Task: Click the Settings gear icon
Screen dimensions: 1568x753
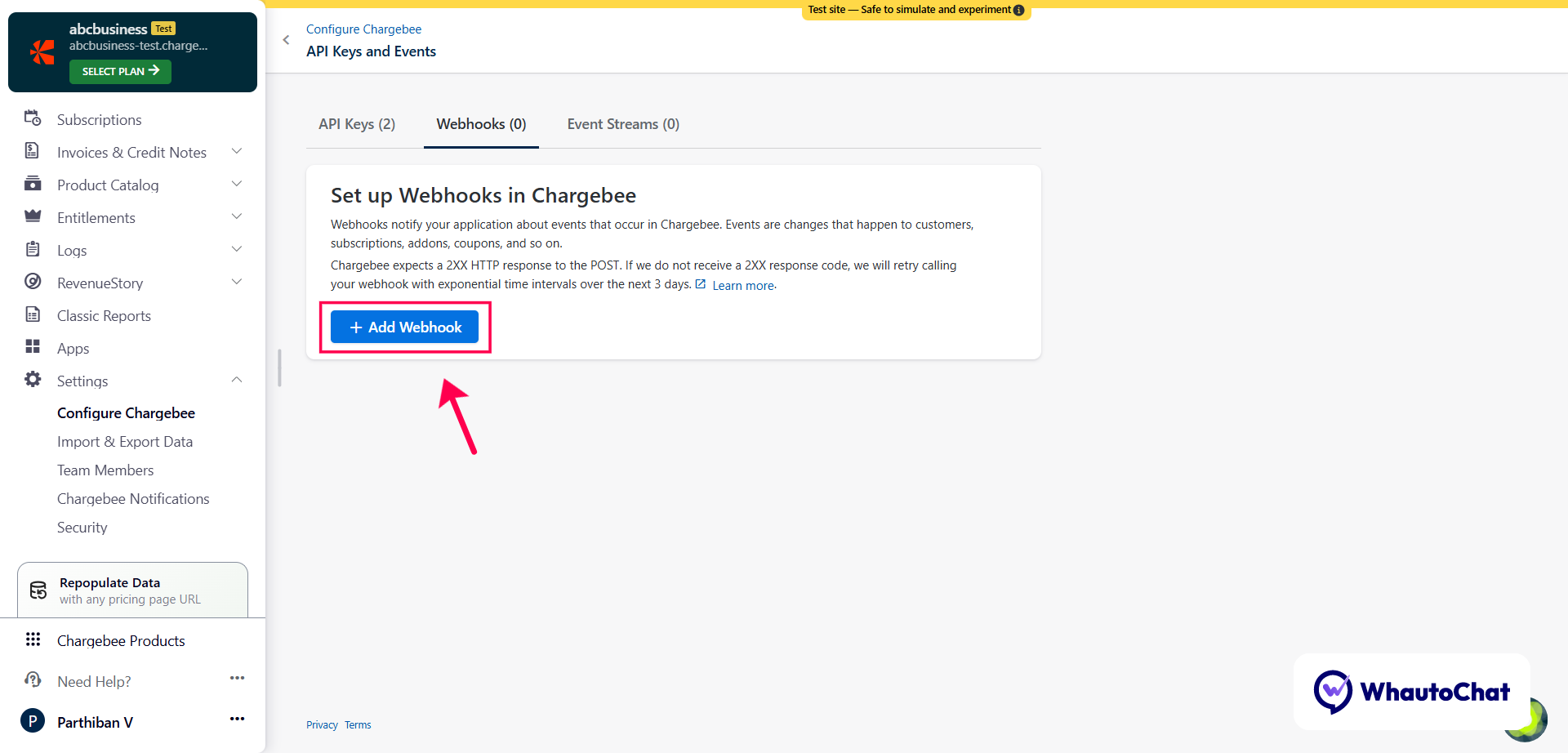Action: click(33, 380)
